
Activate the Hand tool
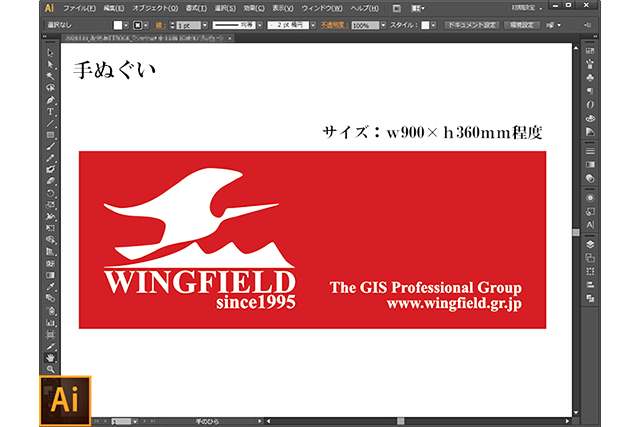(50, 356)
